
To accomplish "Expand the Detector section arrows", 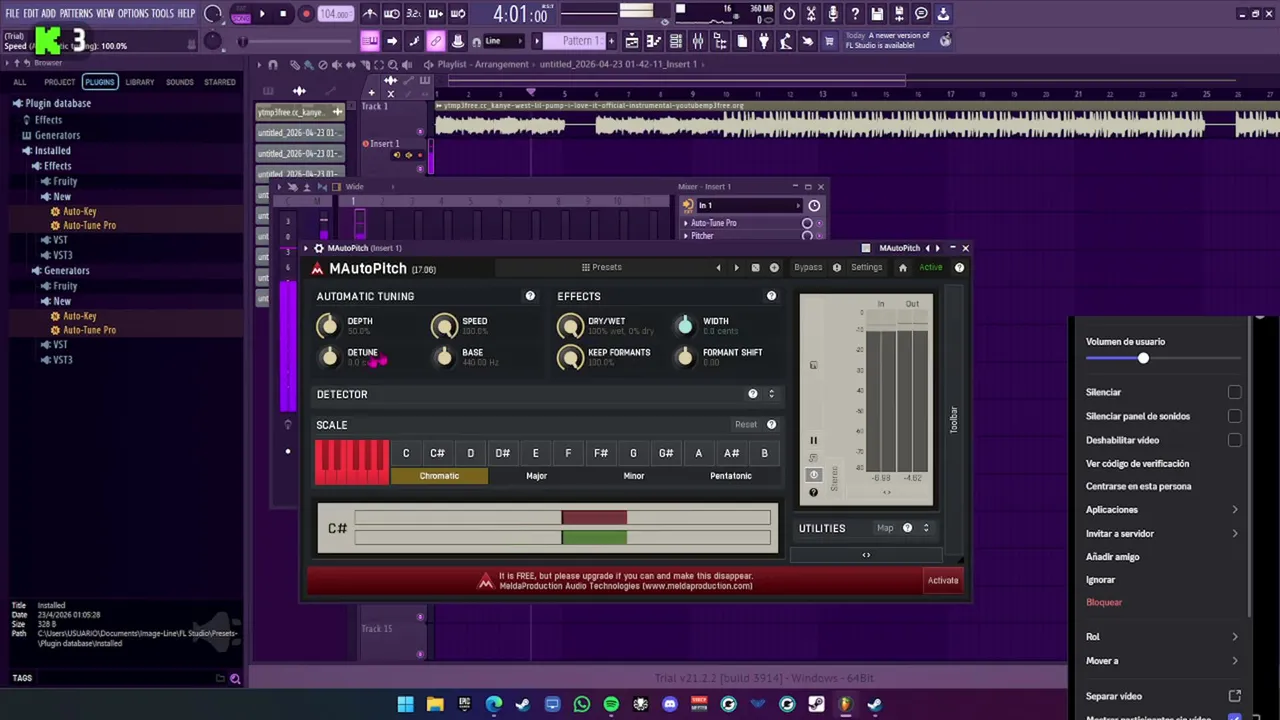I will 771,394.
